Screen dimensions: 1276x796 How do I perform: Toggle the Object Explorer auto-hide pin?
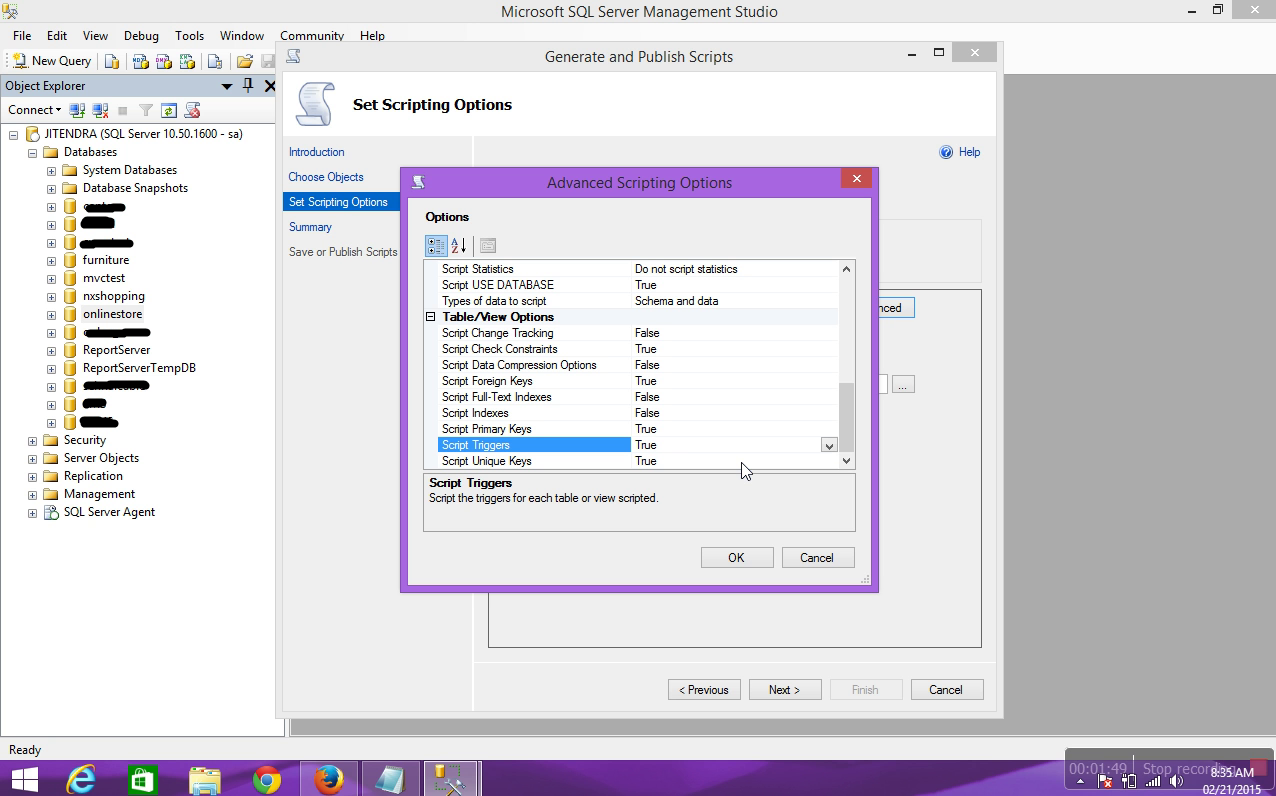(x=248, y=86)
